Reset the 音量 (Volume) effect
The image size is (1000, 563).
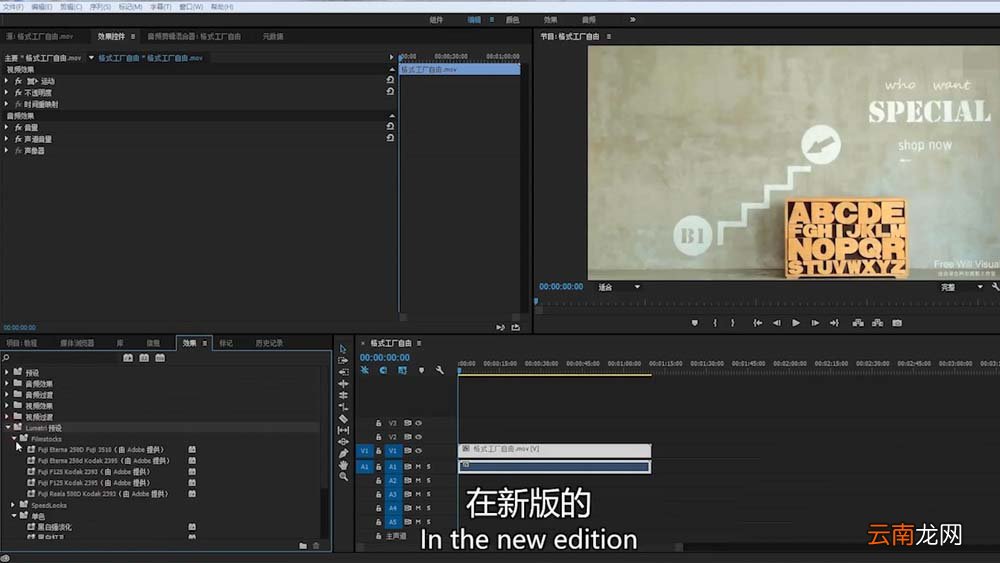click(390, 127)
